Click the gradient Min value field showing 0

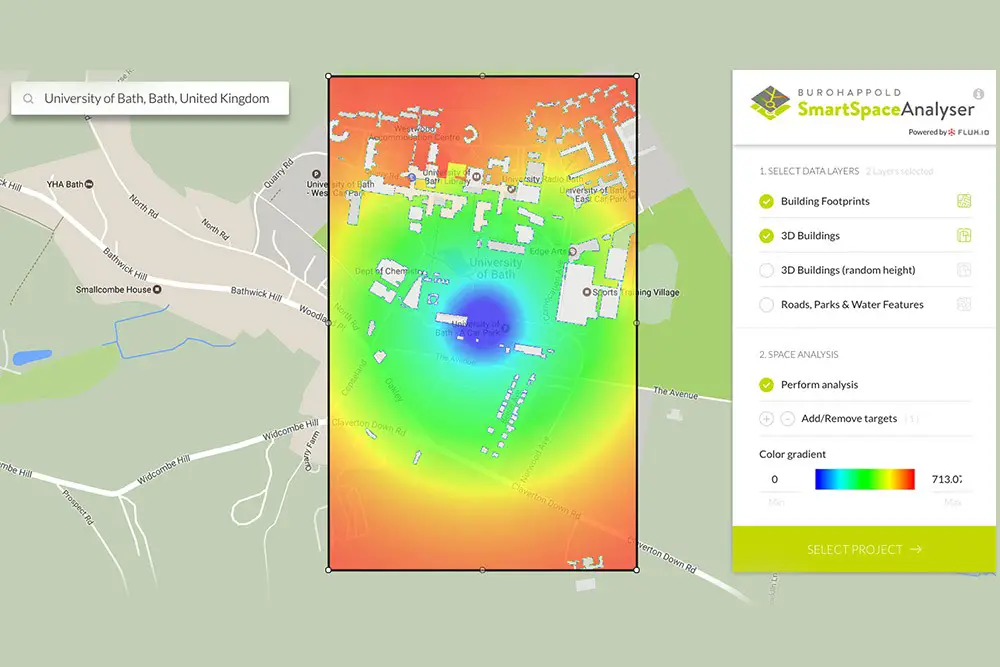(x=779, y=479)
